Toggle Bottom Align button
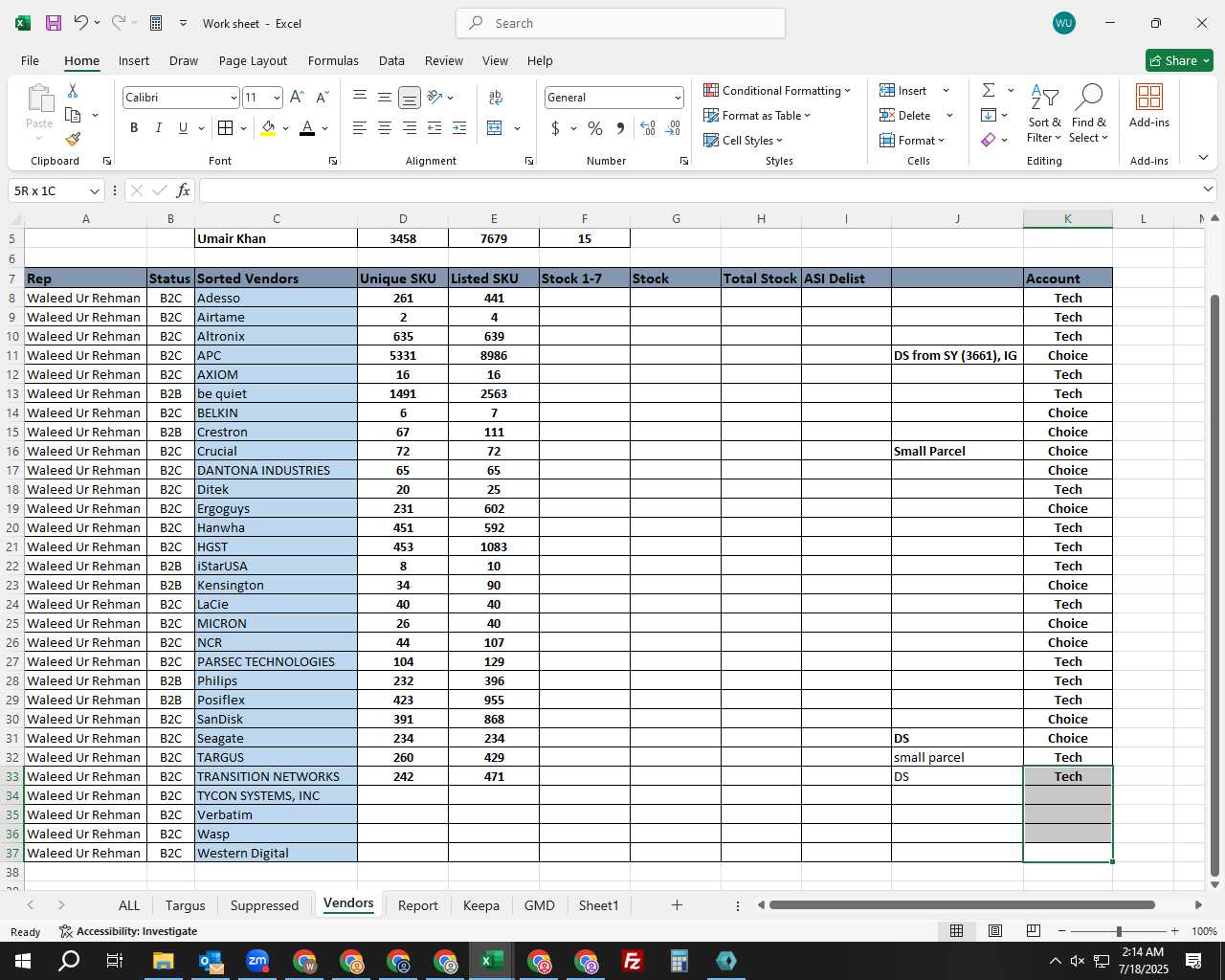 pyautogui.click(x=409, y=98)
